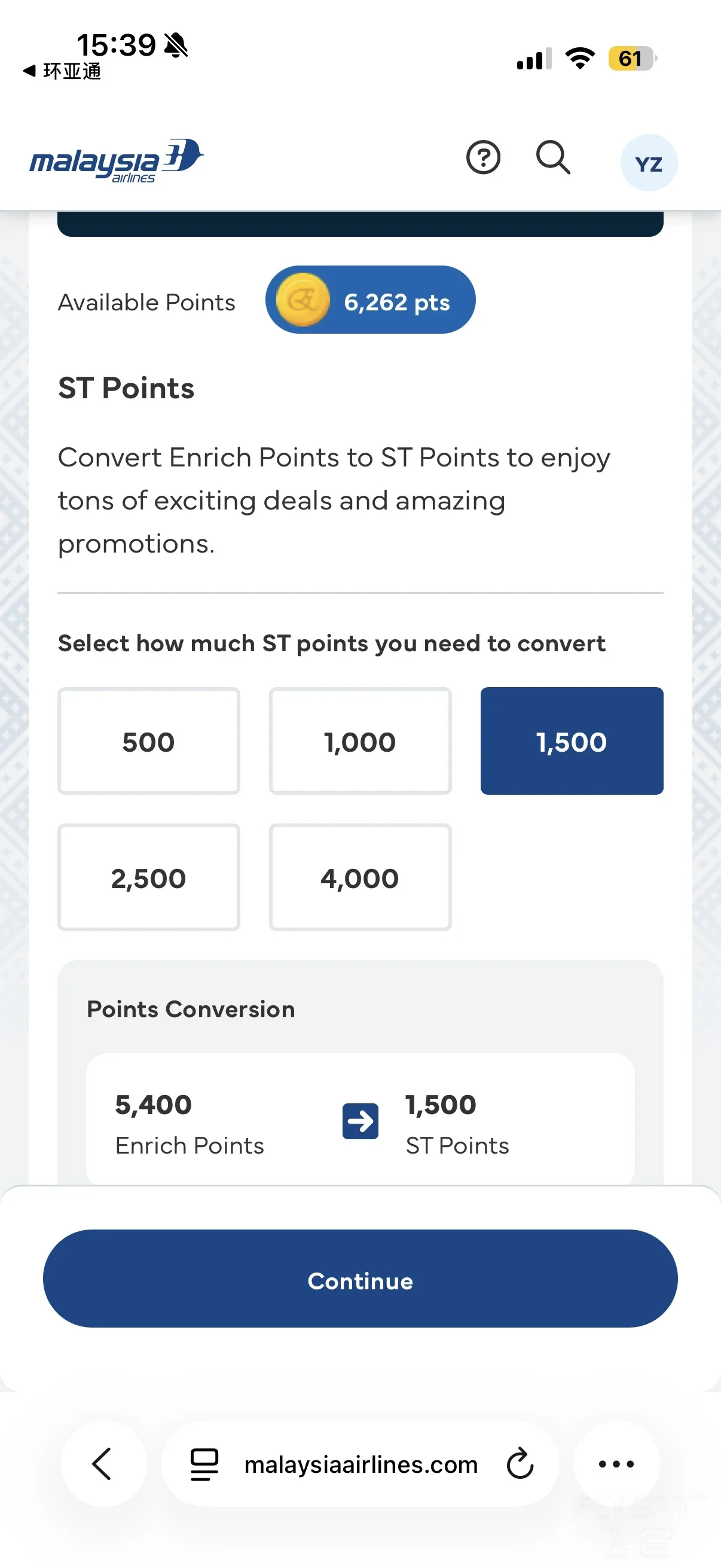Select the 1,000 ST points option
Screen dimensions: 721x1568
pos(360,741)
